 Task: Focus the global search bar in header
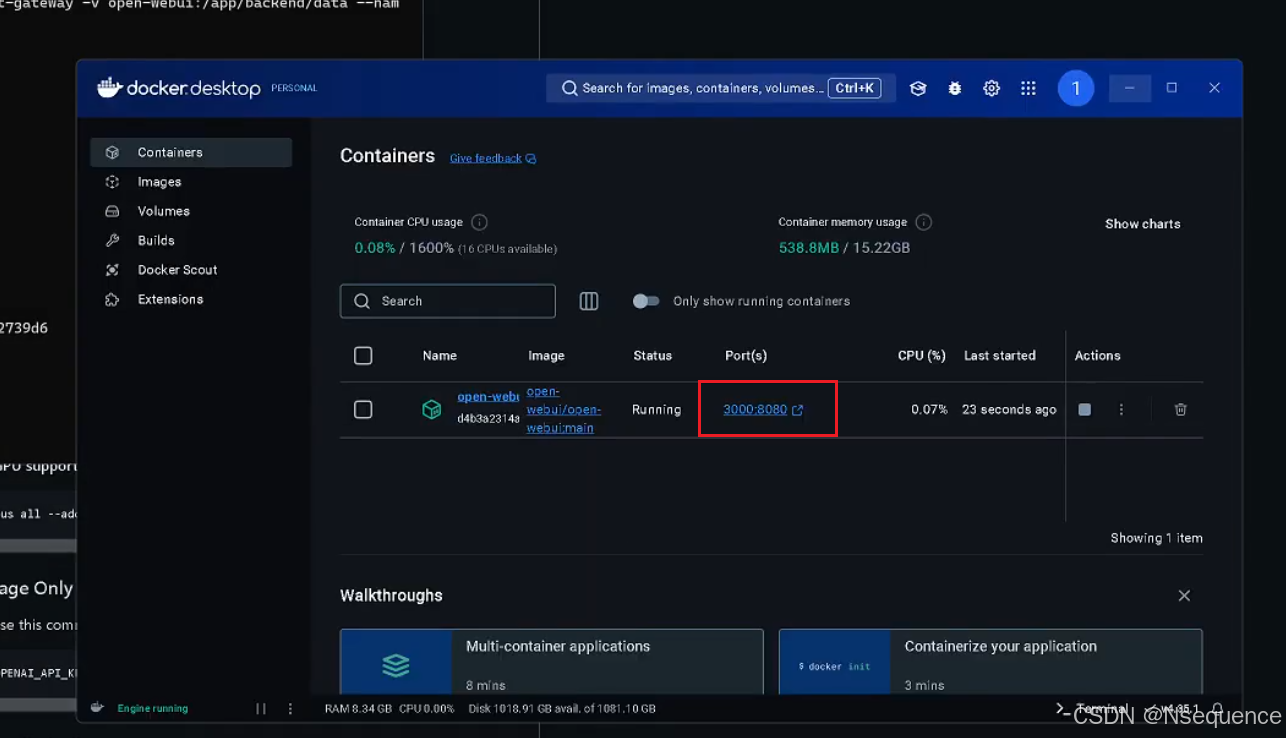(721, 88)
